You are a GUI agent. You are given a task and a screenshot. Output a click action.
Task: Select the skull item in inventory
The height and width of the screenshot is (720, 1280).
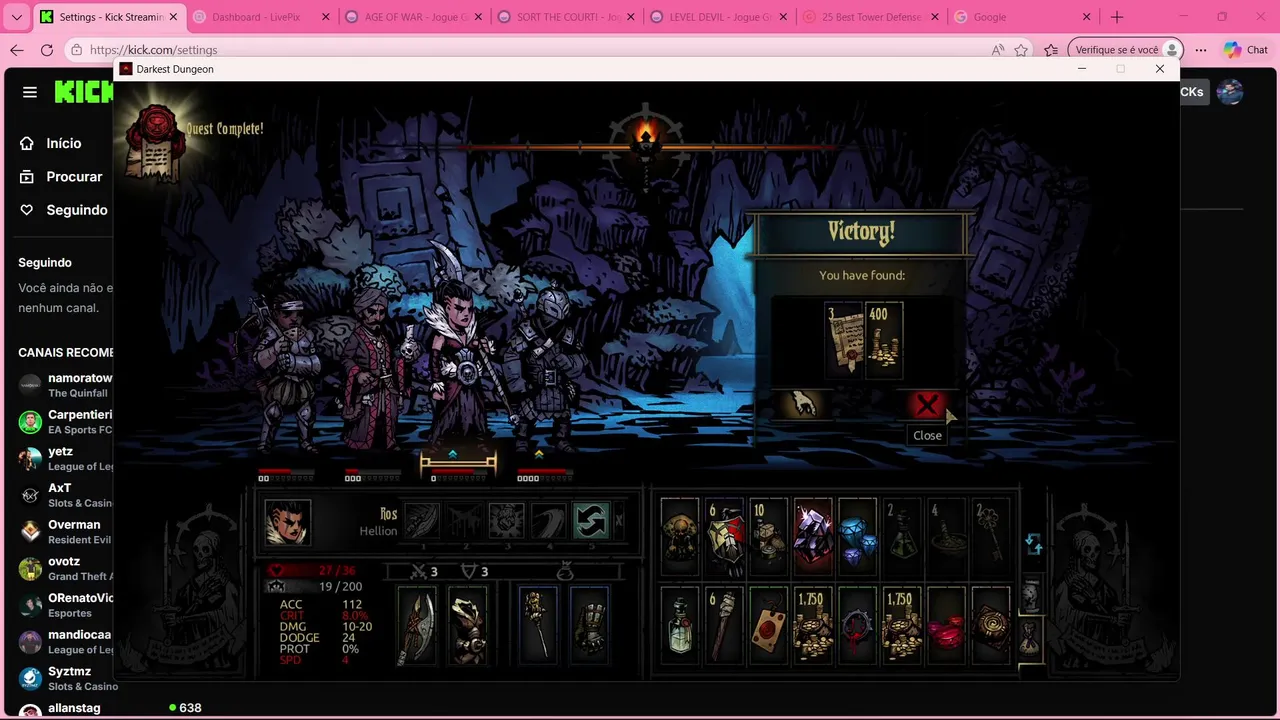(680, 537)
